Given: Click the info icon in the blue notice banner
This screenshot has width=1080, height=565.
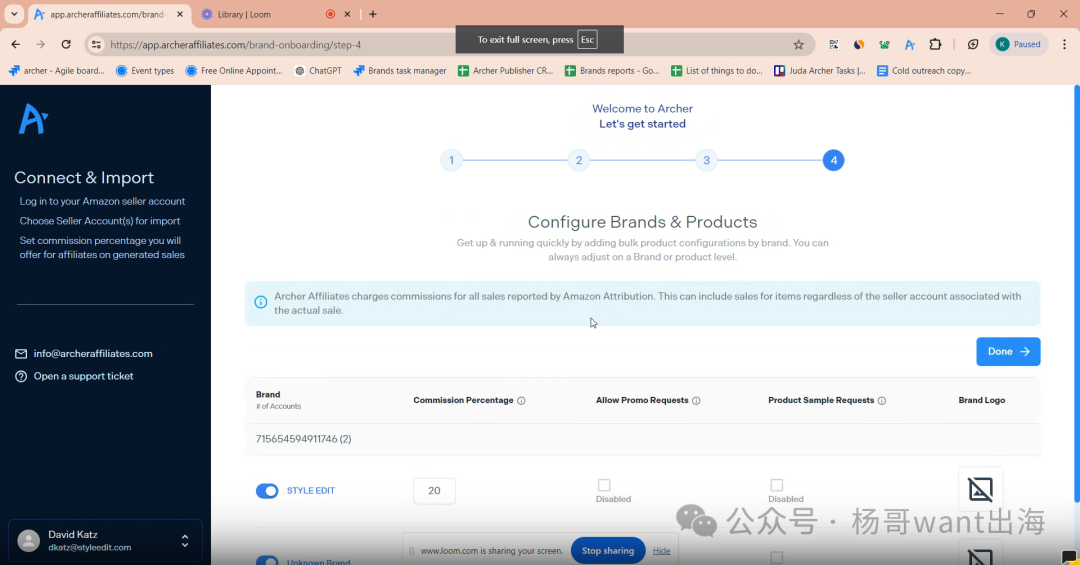Looking at the screenshot, I should (260, 302).
